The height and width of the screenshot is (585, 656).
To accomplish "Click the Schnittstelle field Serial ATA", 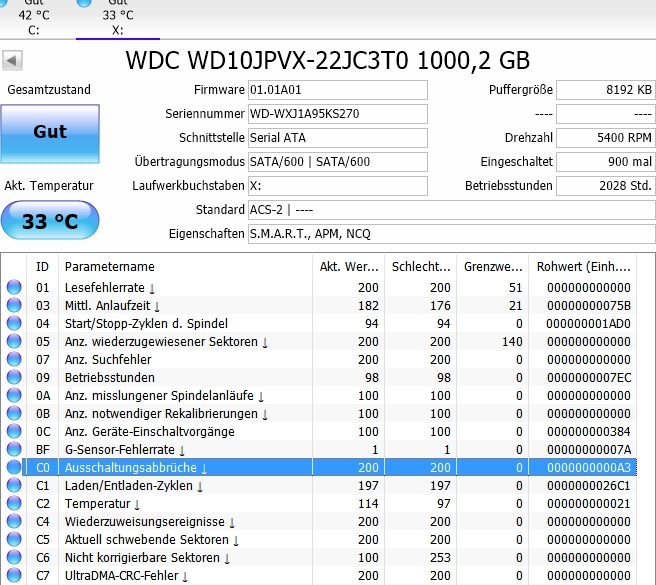I will (x=338, y=138).
